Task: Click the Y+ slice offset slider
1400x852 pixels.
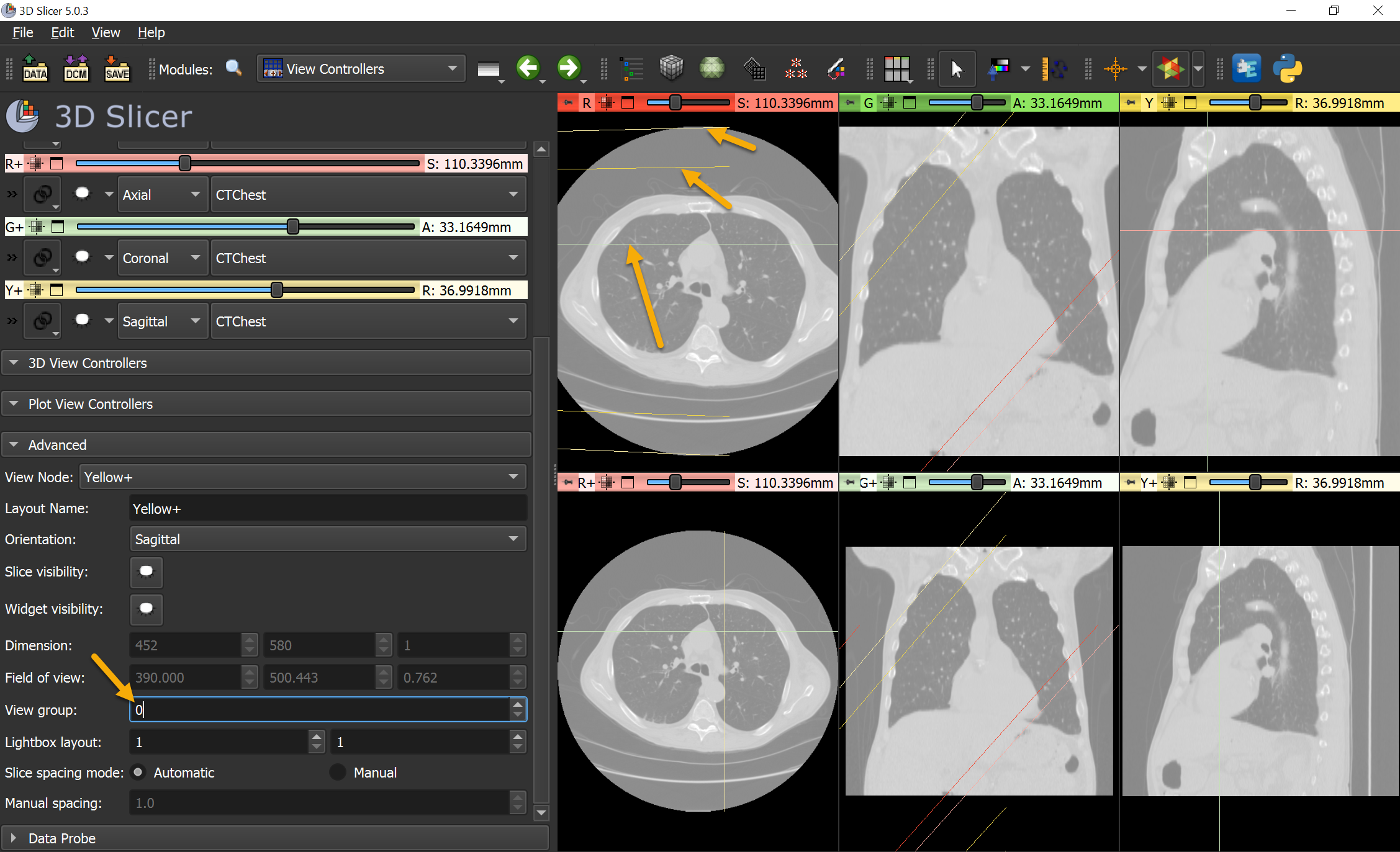Action: pyautogui.click(x=245, y=290)
